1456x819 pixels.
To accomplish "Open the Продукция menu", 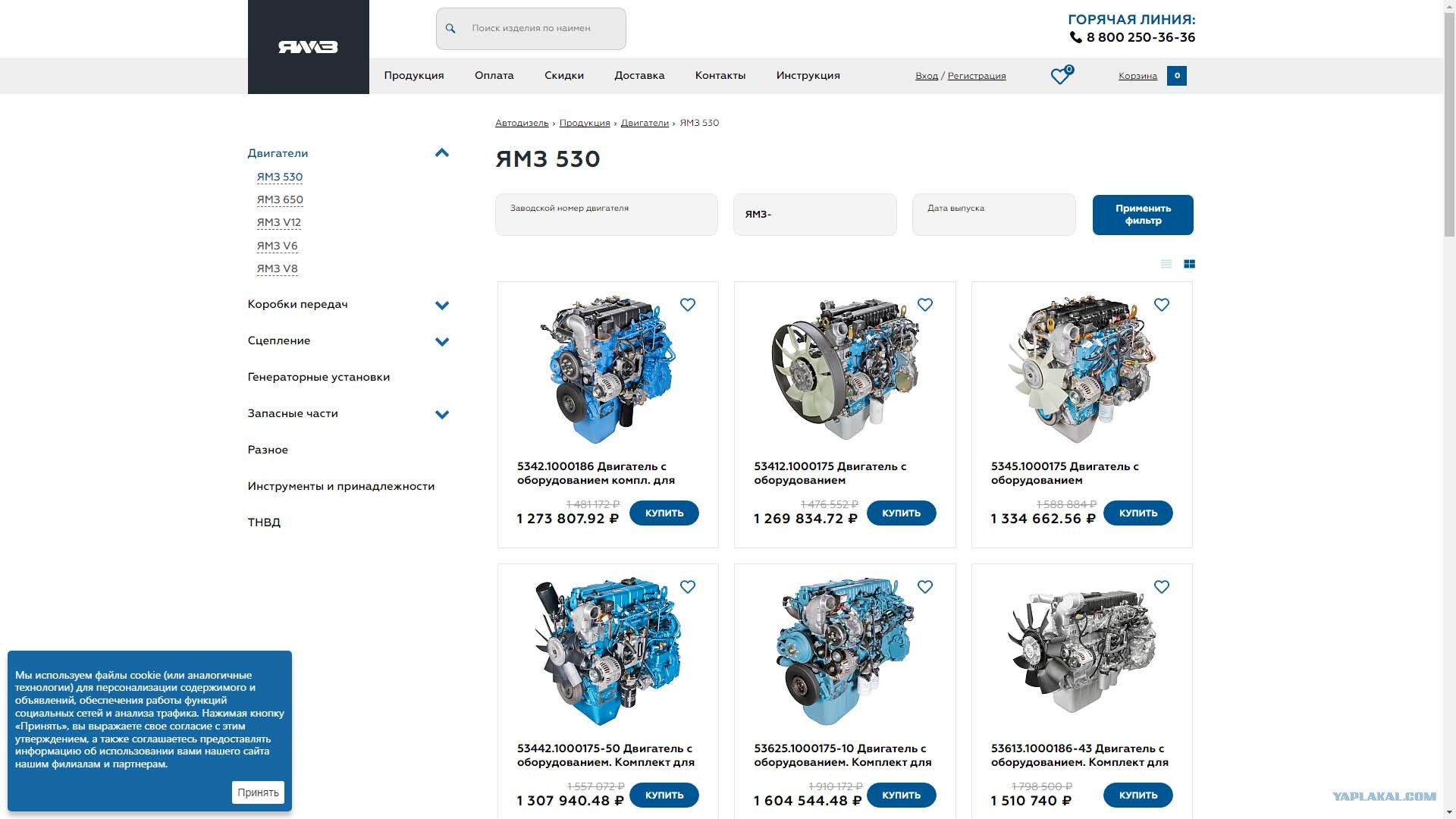I will pyautogui.click(x=414, y=76).
